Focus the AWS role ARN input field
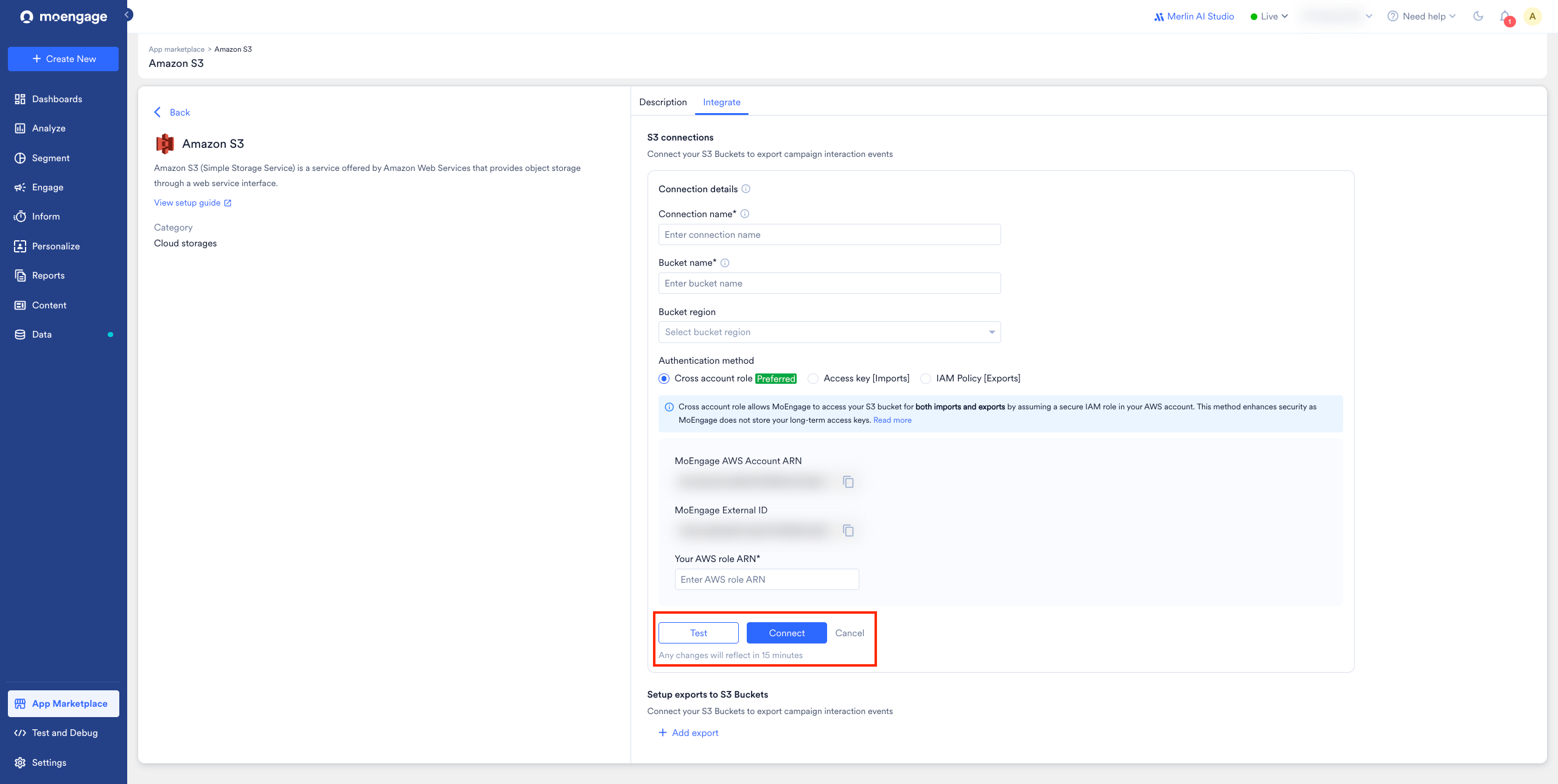1558x784 pixels. [x=767, y=580]
